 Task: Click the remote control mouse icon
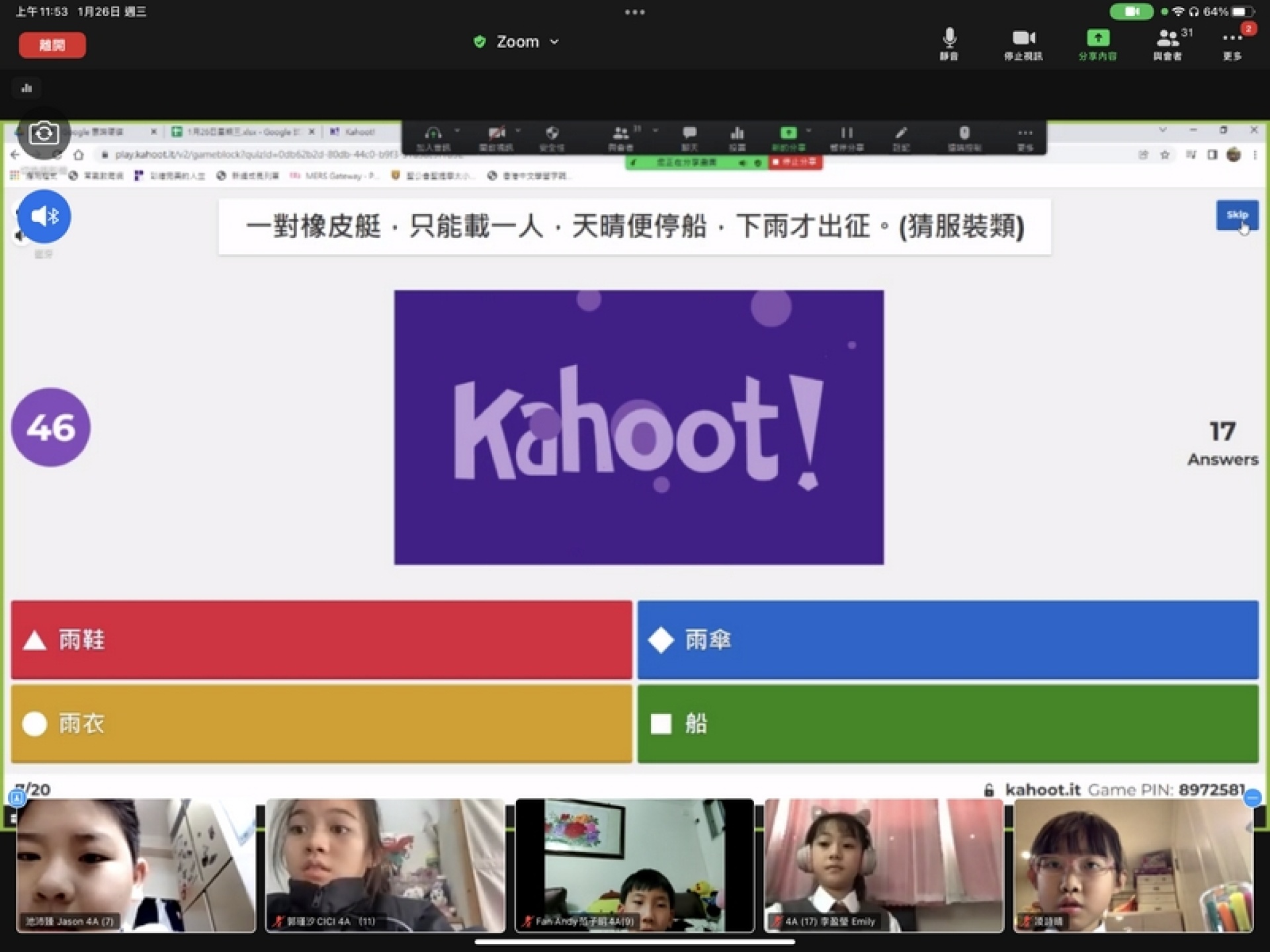[964, 138]
